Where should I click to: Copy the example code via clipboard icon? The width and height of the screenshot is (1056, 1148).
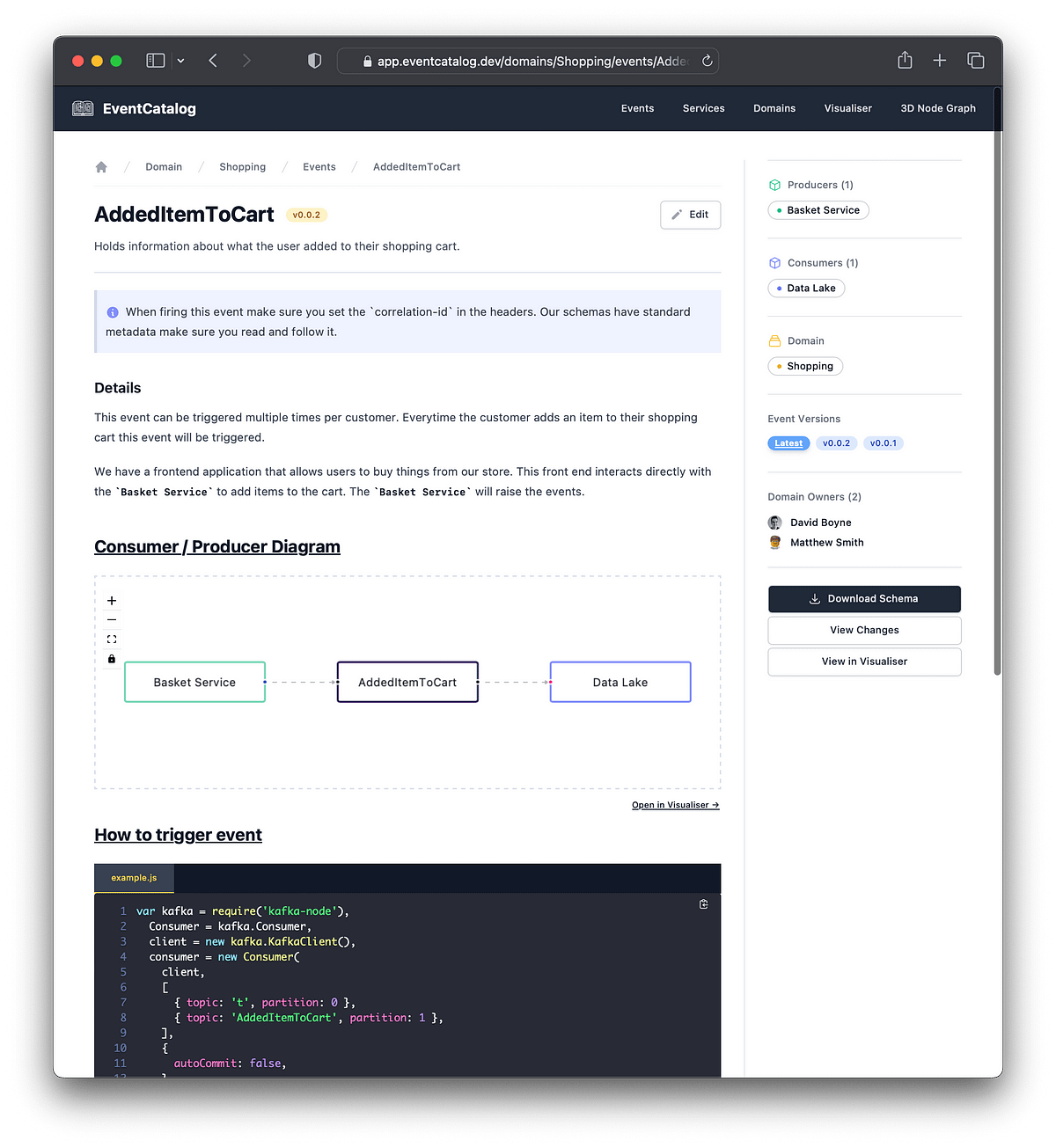703,903
